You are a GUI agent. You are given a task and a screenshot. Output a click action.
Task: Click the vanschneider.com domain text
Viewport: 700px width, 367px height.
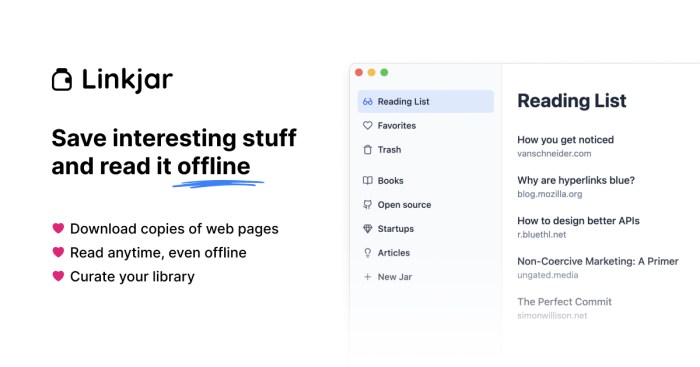554,154
